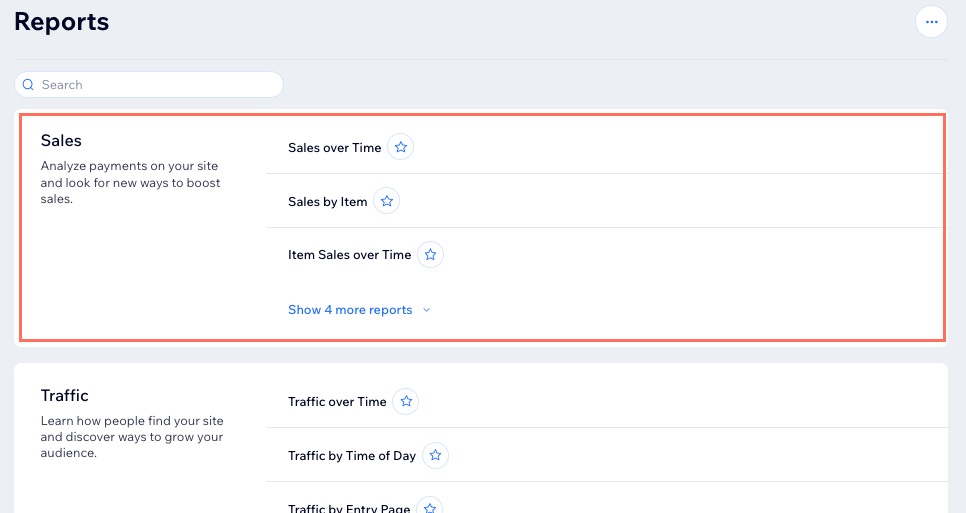Click into the Search reports field

click(148, 84)
